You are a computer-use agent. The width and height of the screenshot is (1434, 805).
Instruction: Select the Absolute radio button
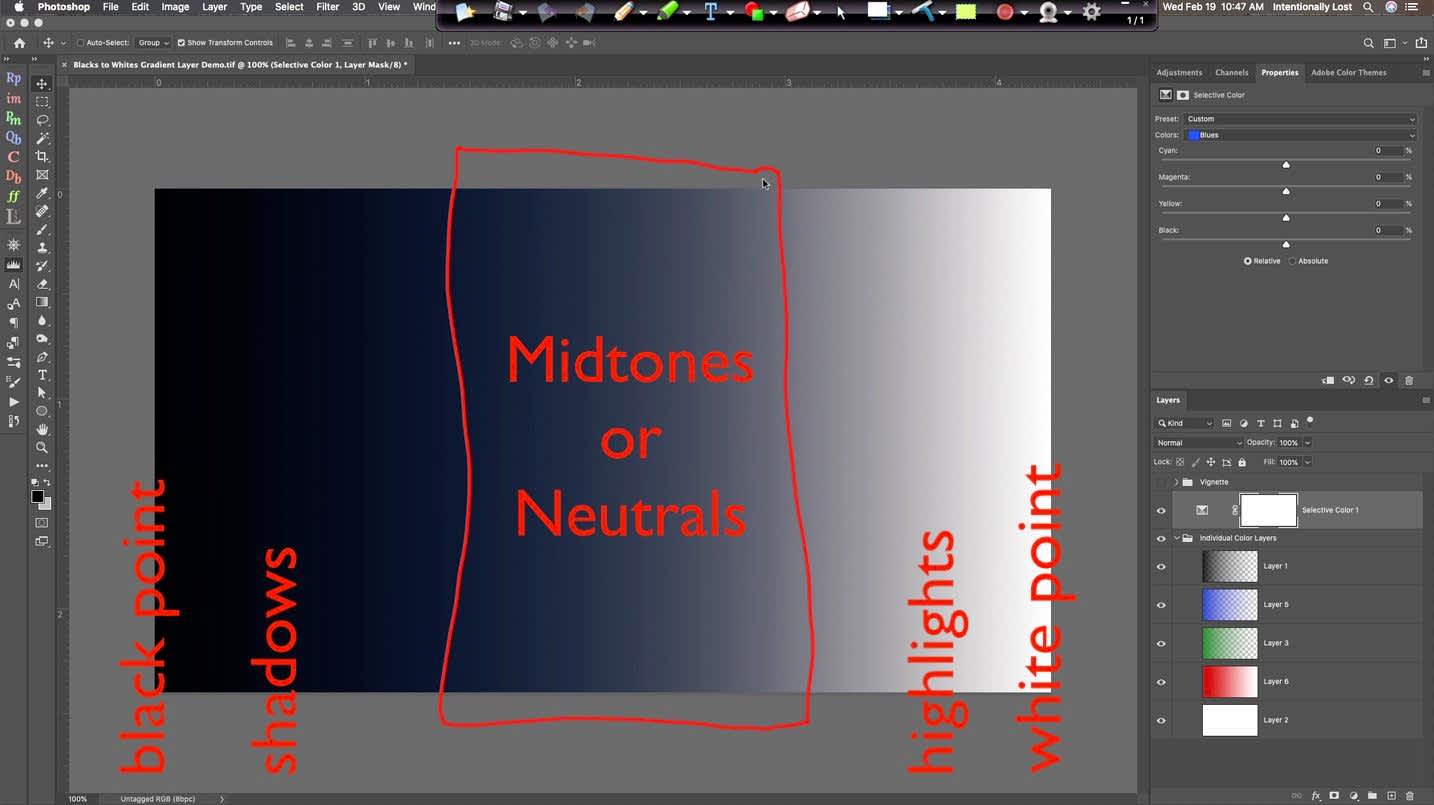(x=1292, y=261)
